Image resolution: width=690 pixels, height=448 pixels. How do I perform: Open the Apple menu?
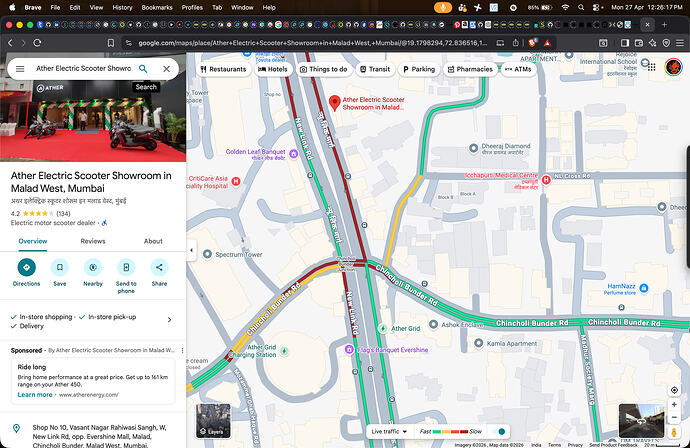[x=12, y=7]
